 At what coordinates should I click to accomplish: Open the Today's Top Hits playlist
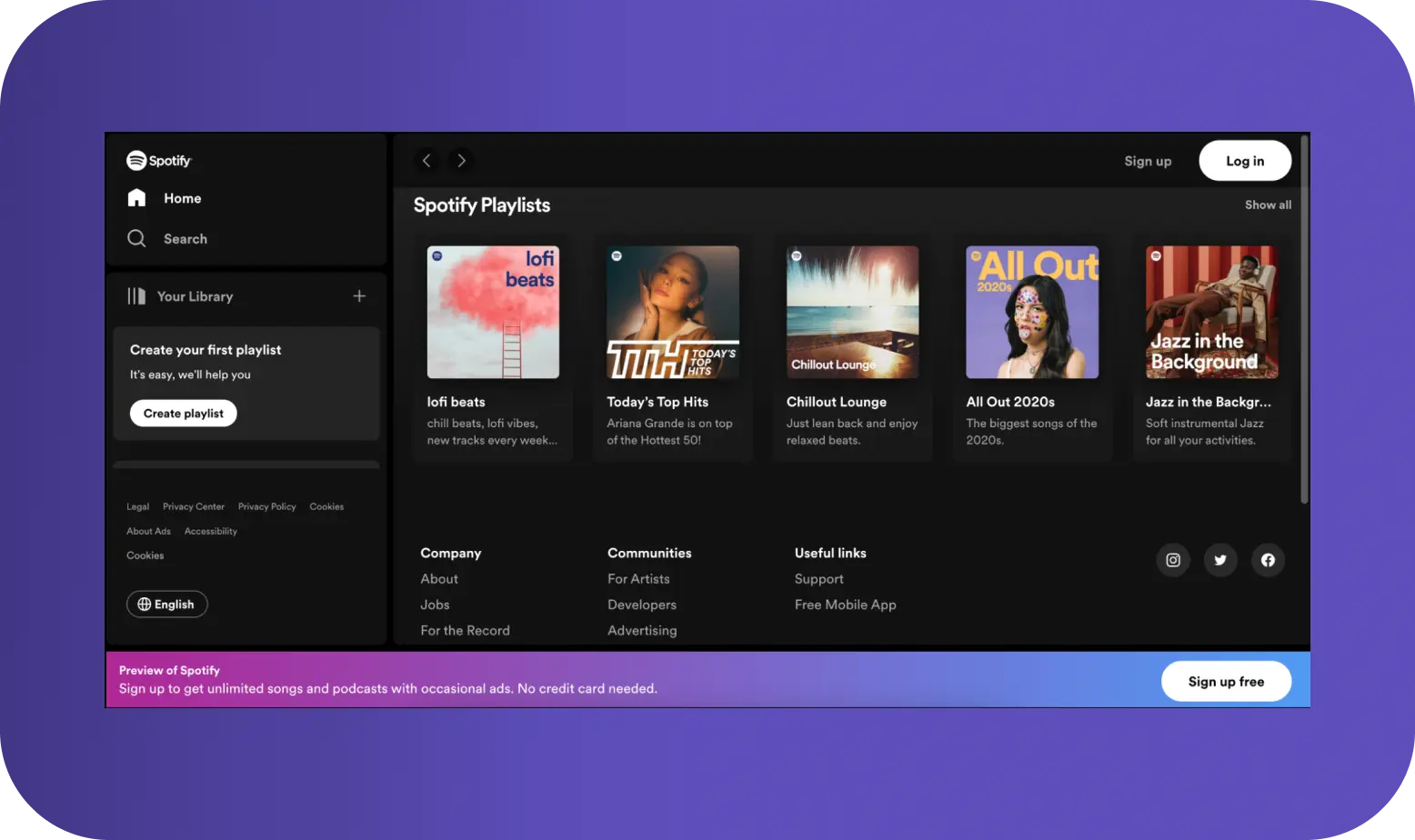(672, 312)
